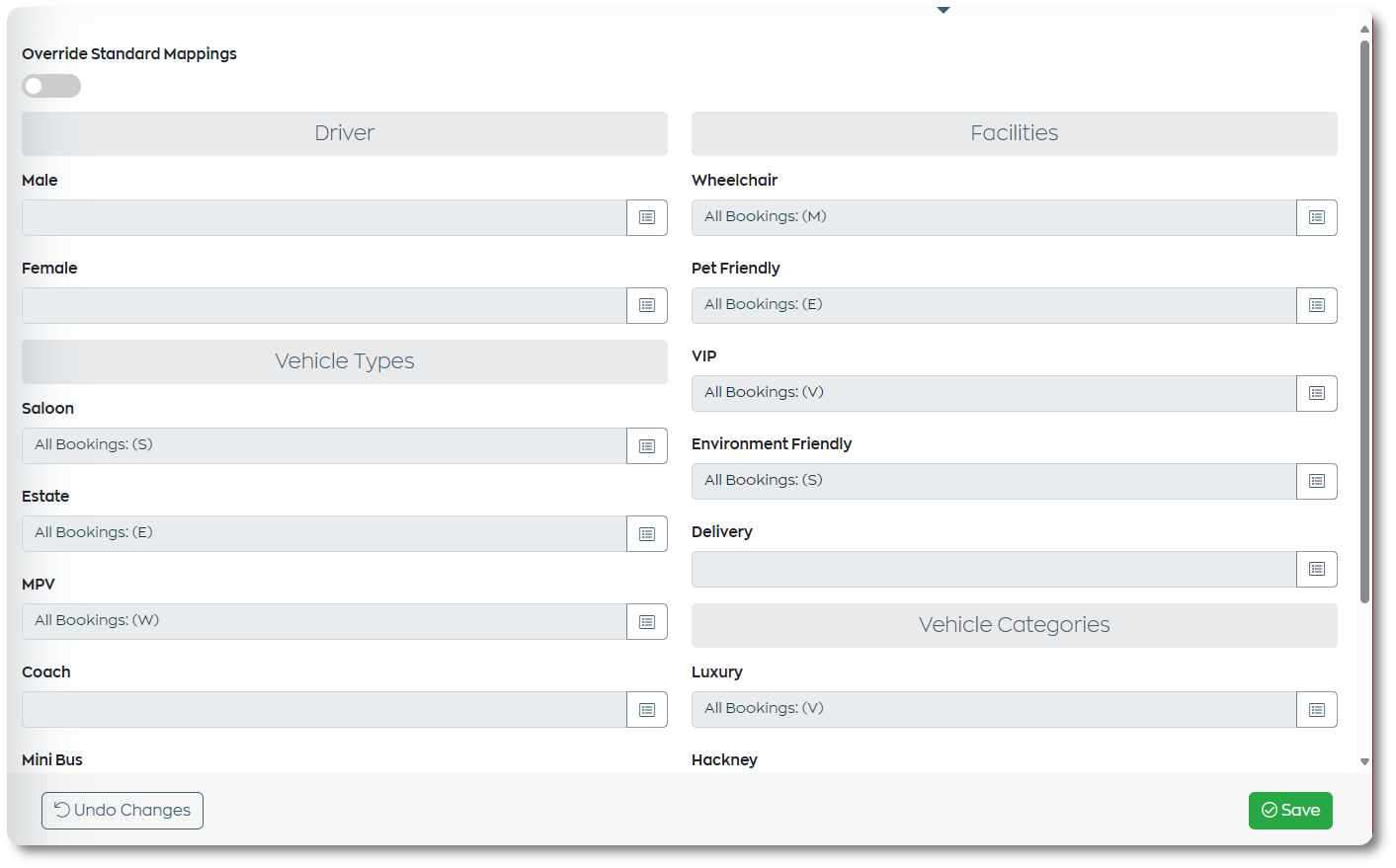The height and width of the screenshot is (868, 1396).
Task: Open list icon for Environment Friendly mapping
Action: coord(1317,481)
